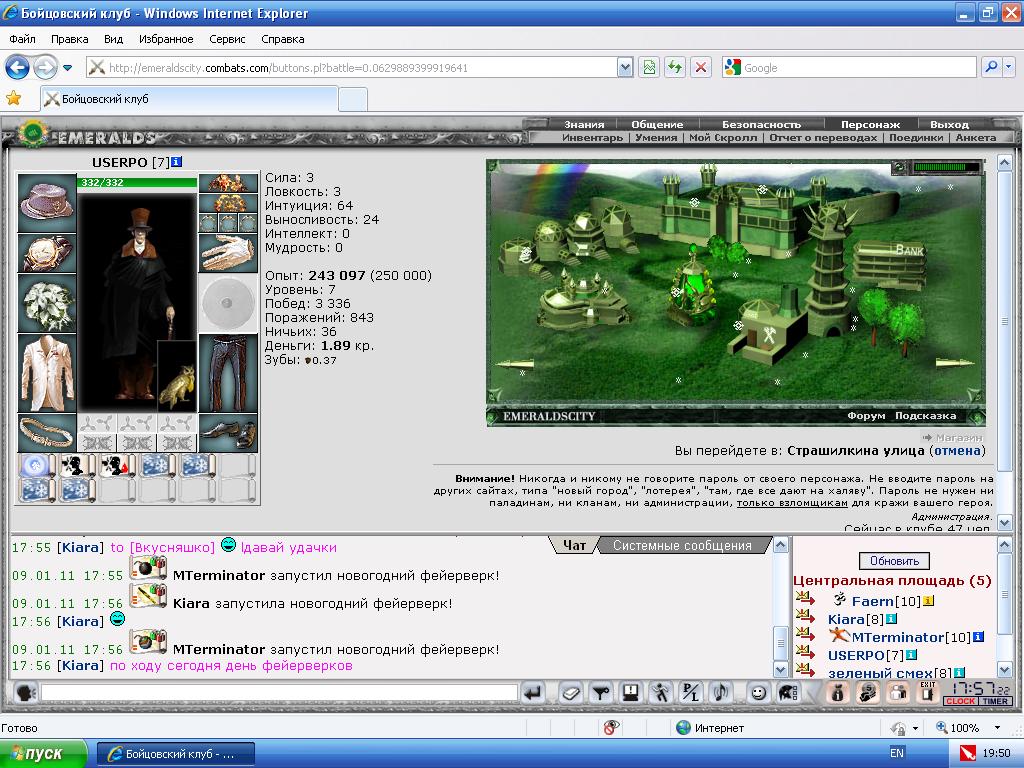Click the golden owl pet thumbnail
The width and height of the screenshot is (1024, 768).
click(177, 376)
